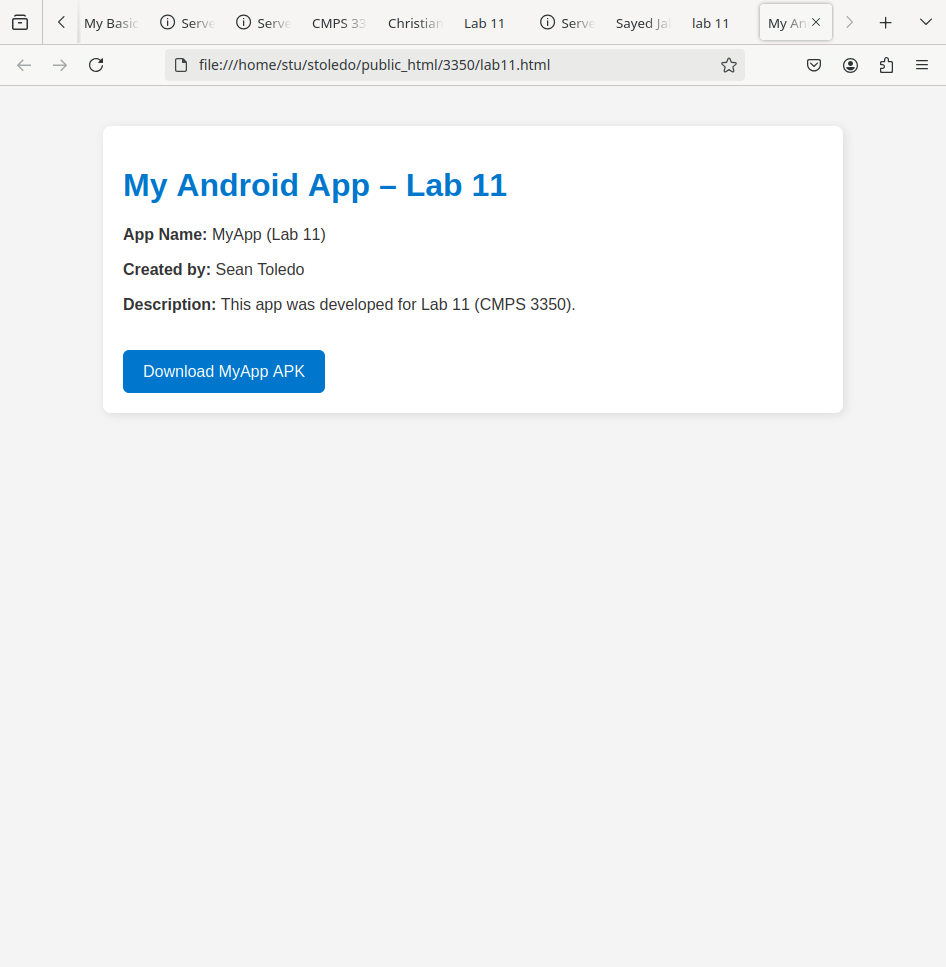Bookmark this page with the star icon
The width and height of the screenshot is (946, 967).
click(x=729, y=65)
